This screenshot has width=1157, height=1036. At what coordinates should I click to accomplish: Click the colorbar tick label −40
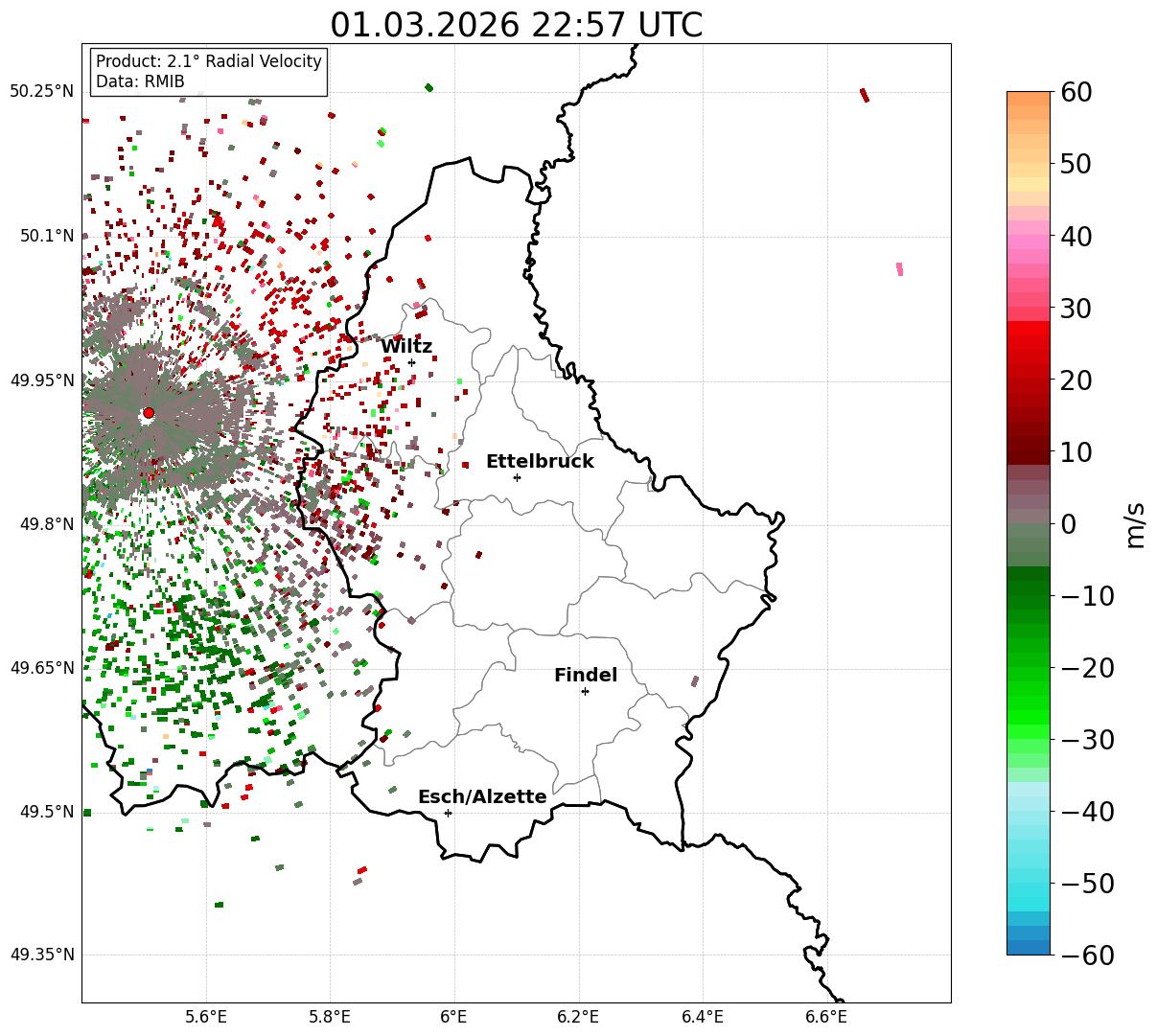tap(1087, 811)
